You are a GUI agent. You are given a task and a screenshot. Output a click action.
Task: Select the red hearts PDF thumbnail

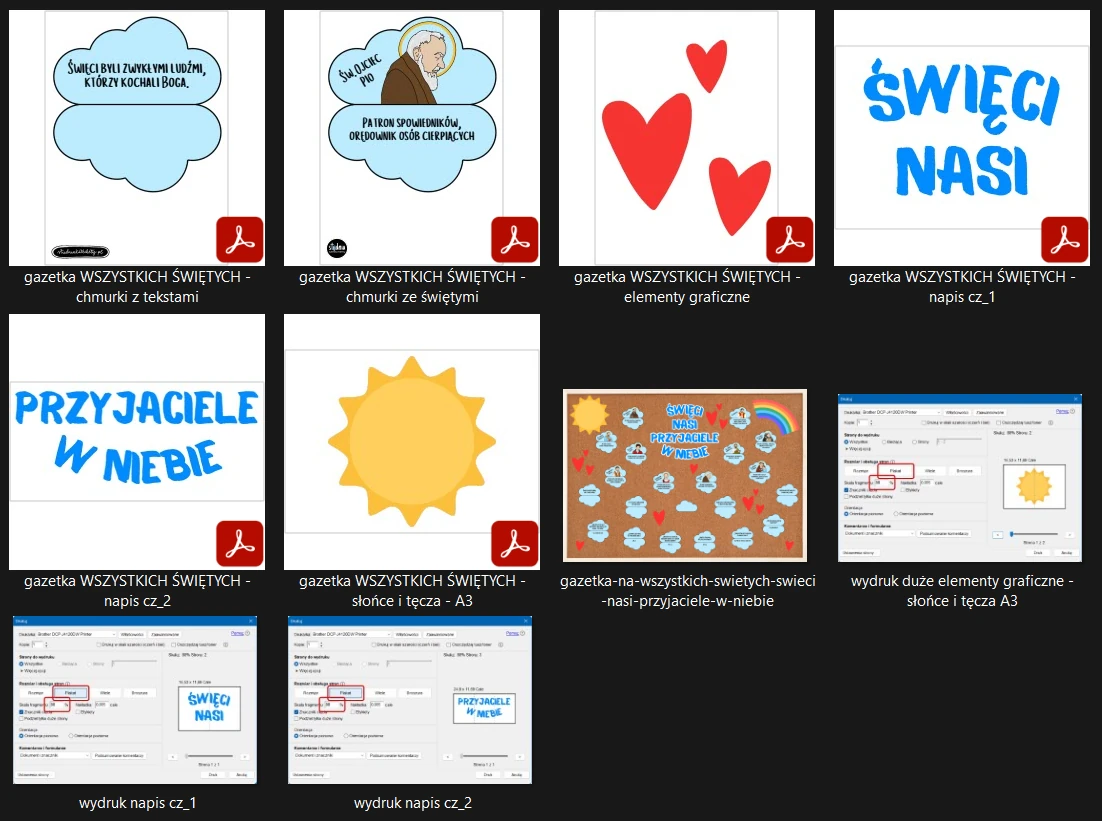tap(687, 138)
